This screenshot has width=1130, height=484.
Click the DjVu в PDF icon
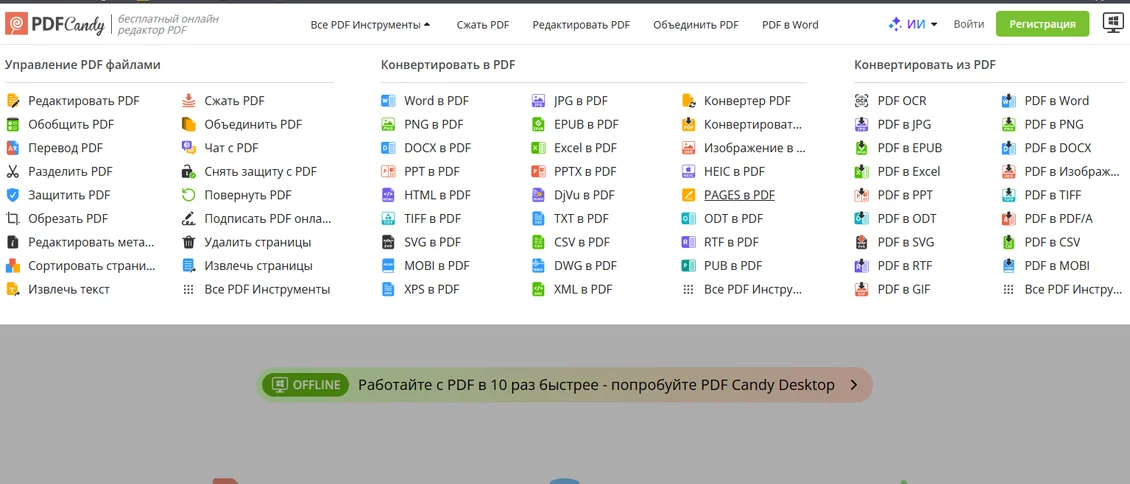(x=538, y=195)
